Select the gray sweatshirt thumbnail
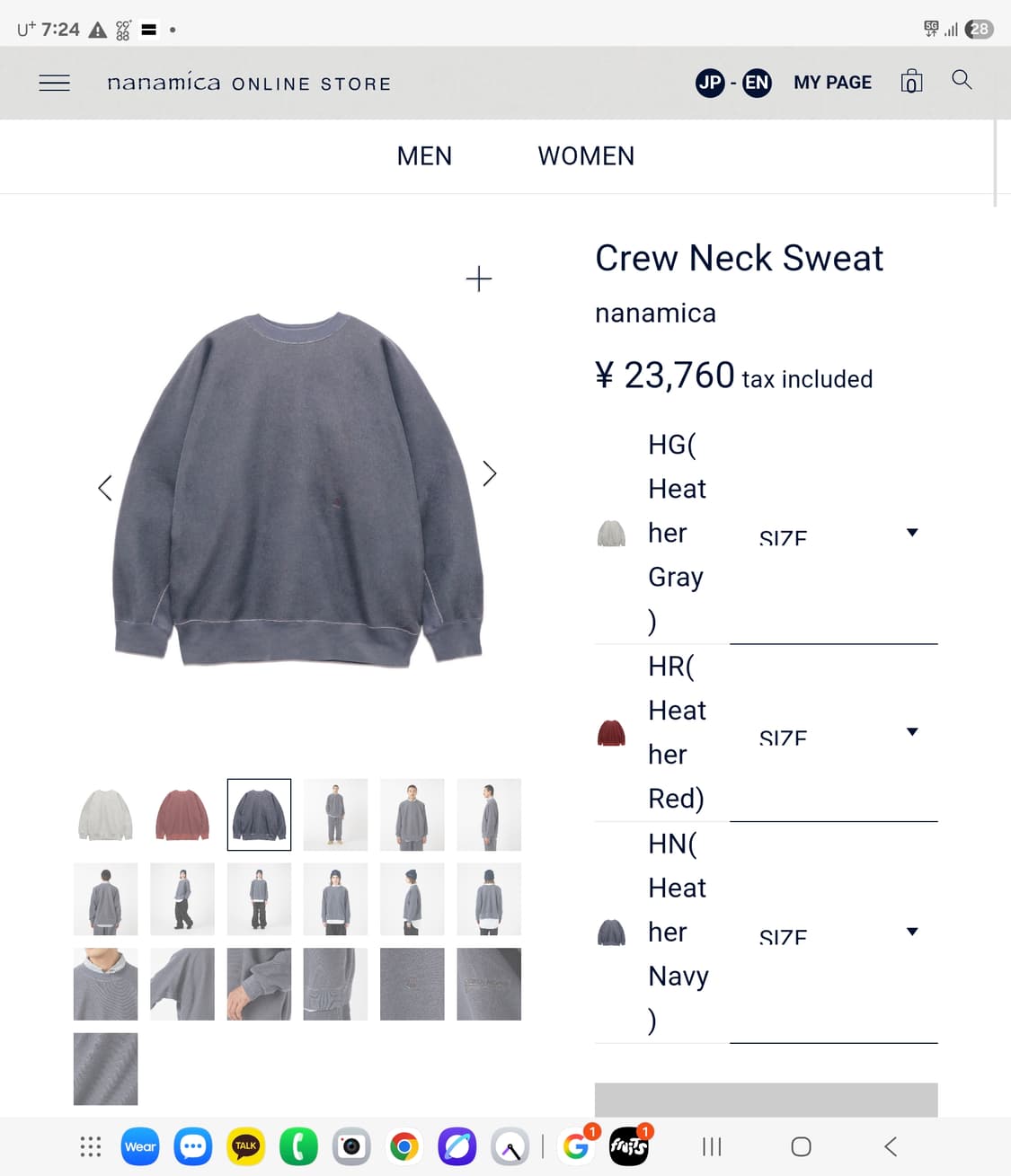The height and width of the screenshot is (1176, 1011). coord(105,815)
